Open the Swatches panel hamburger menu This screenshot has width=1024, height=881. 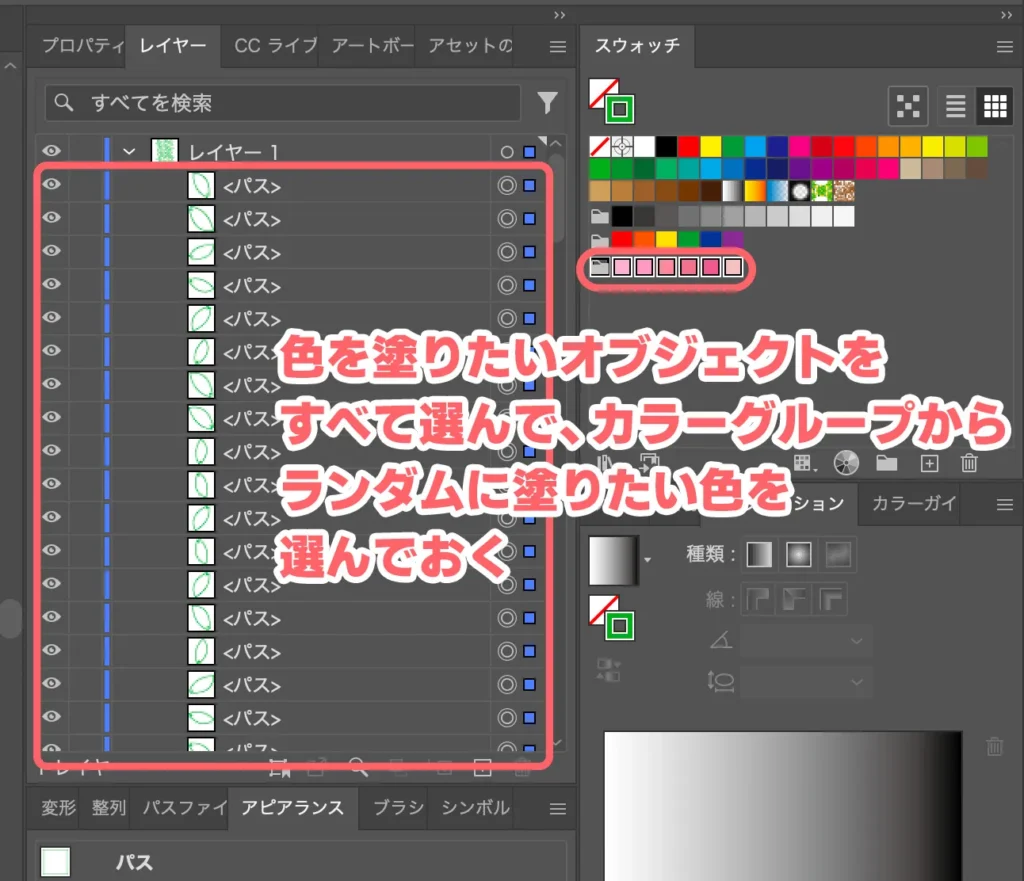click(x=1005, y=46)
